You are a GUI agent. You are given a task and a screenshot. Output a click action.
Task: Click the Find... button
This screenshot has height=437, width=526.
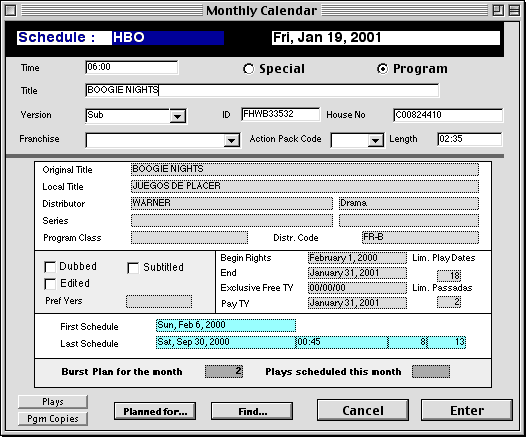pos(252,411)
